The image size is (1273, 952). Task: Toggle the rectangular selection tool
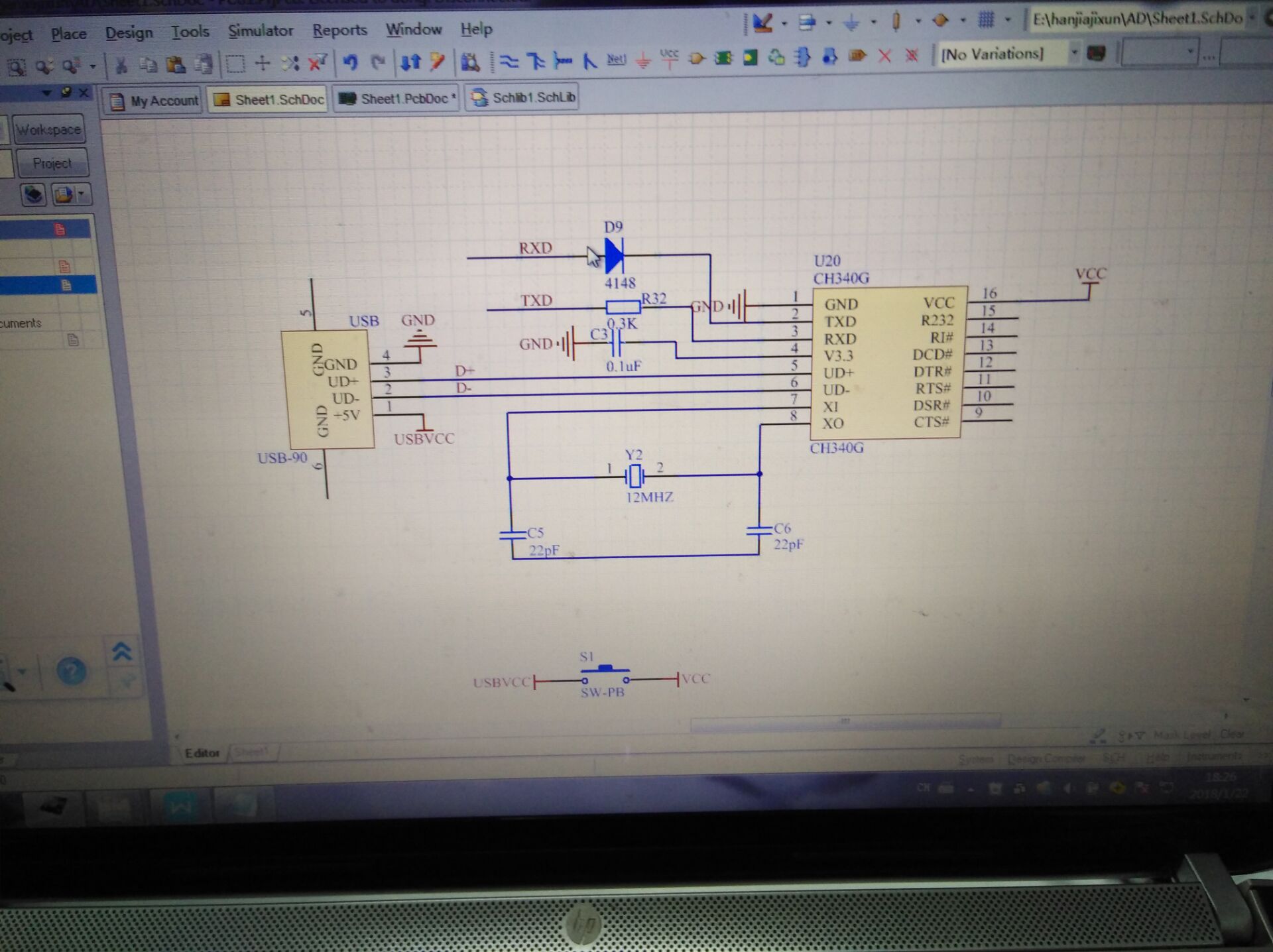coord(235,64)
